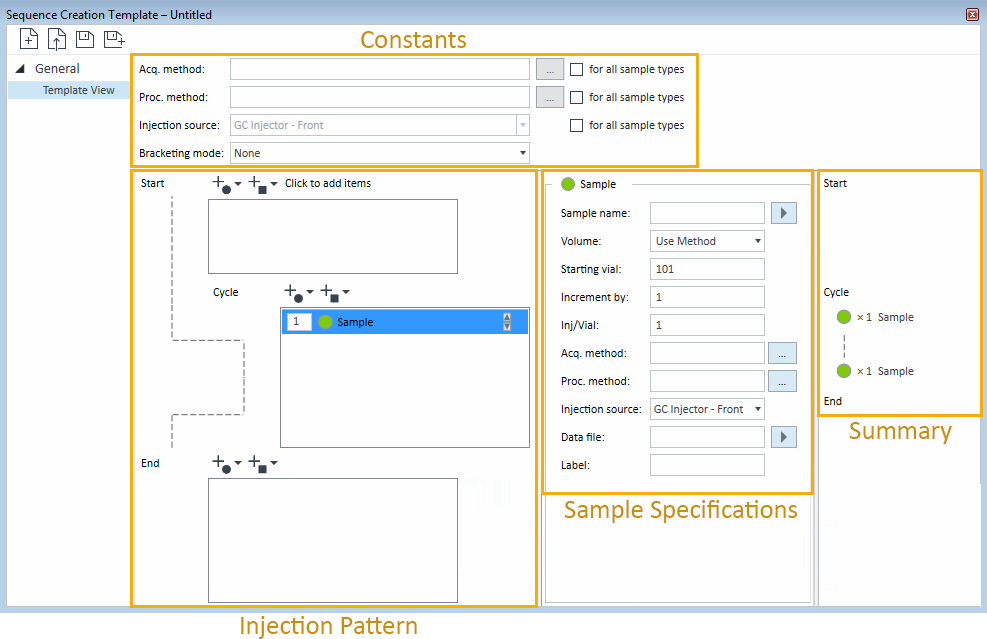Screen dimensions: 987x639
Task: Click the Save As template icon
Action: point(114,39)
